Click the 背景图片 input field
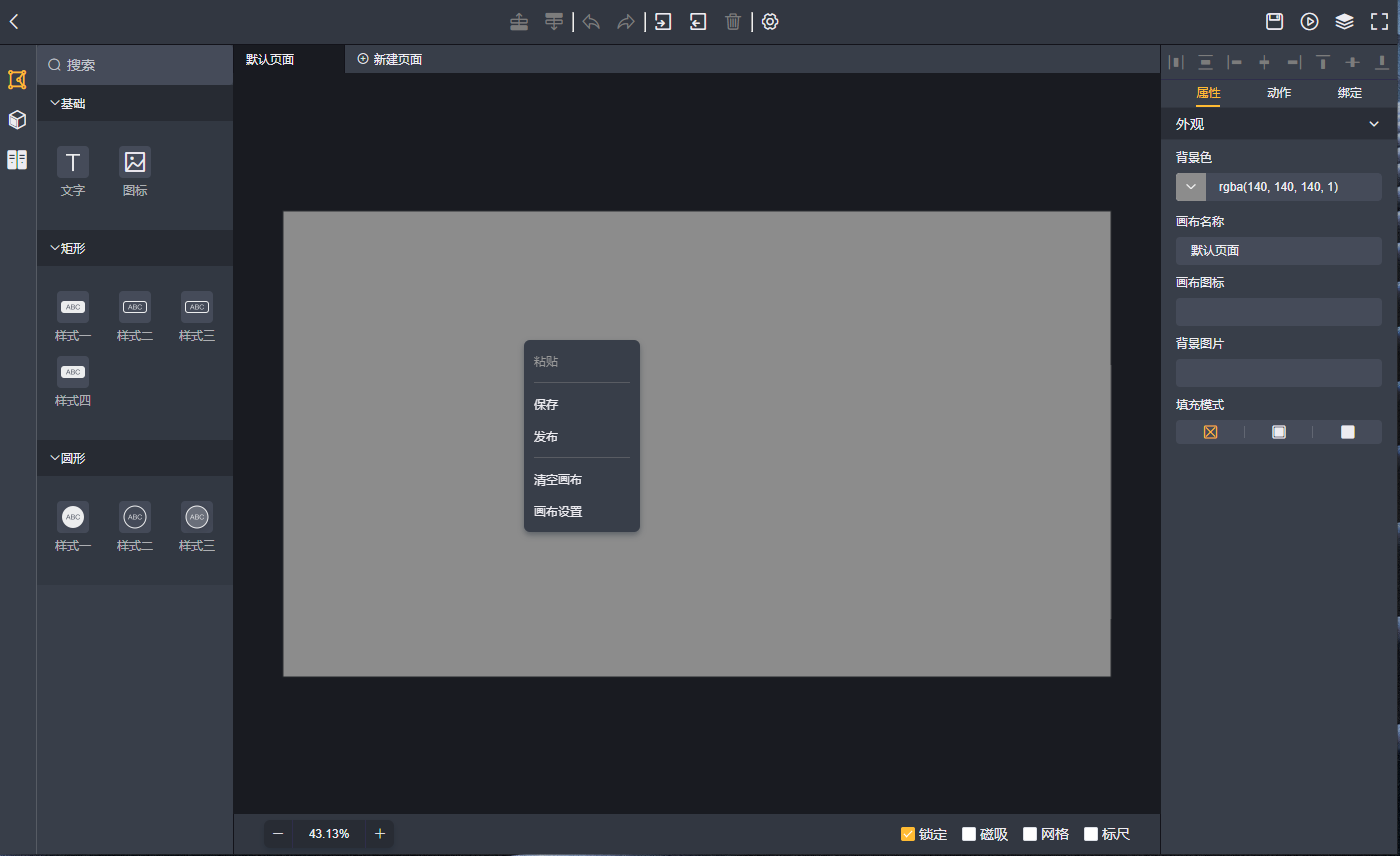The height and width of the screenshot is (856, 1400). 1279,373
